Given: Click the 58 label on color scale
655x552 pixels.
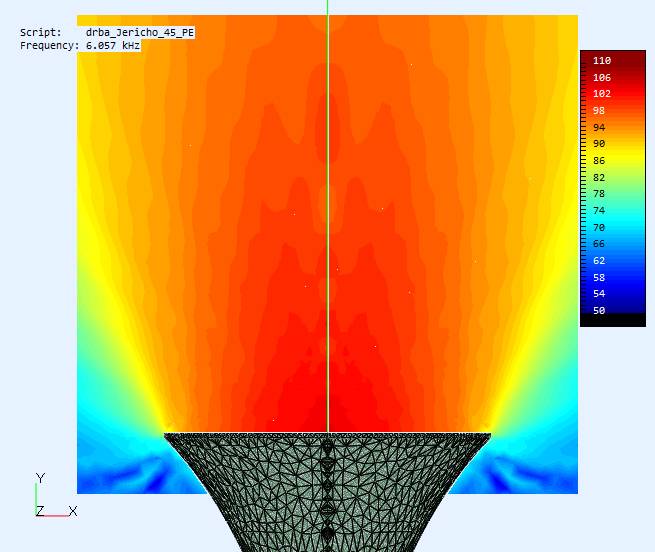Looking at the screenshot, I should (599, 277).
